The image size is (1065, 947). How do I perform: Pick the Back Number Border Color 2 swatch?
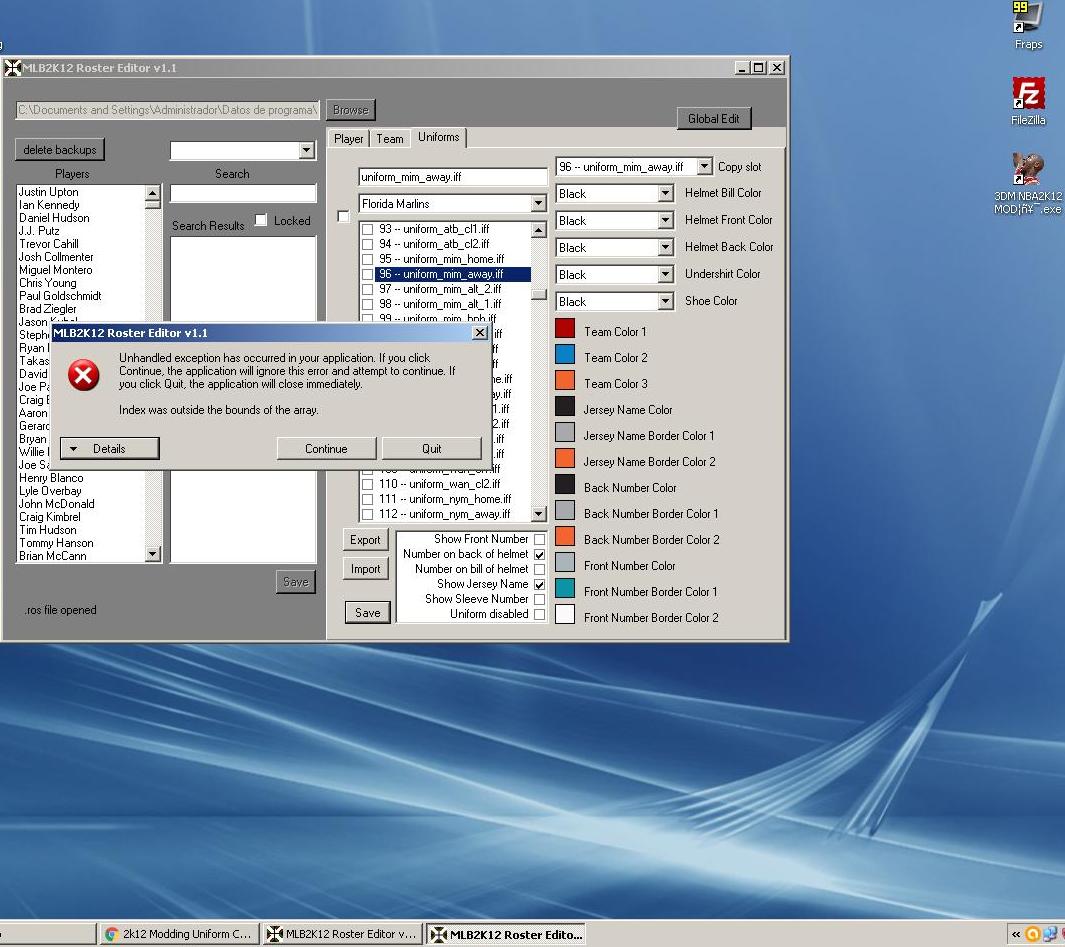click(x=565, y=536)
